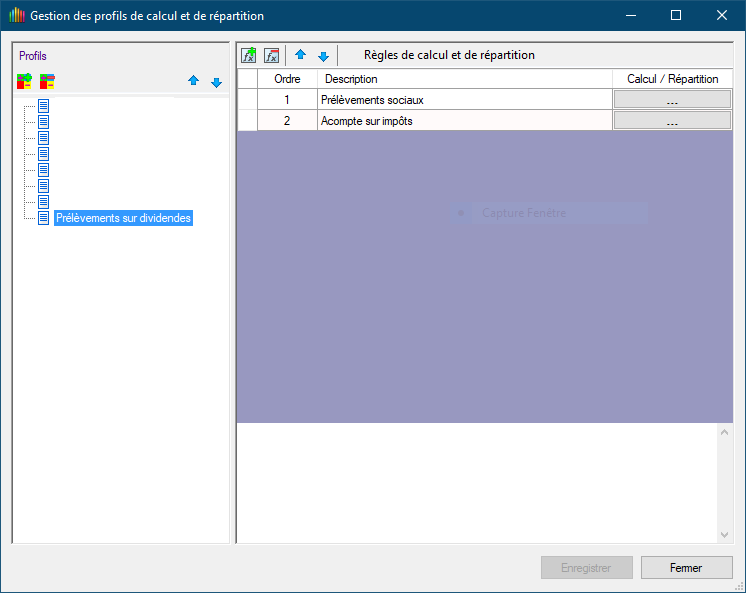Click the Fermer button
The width and height of the screenshot is (746, 593).
pyautogui.click(x=686, y=568)
